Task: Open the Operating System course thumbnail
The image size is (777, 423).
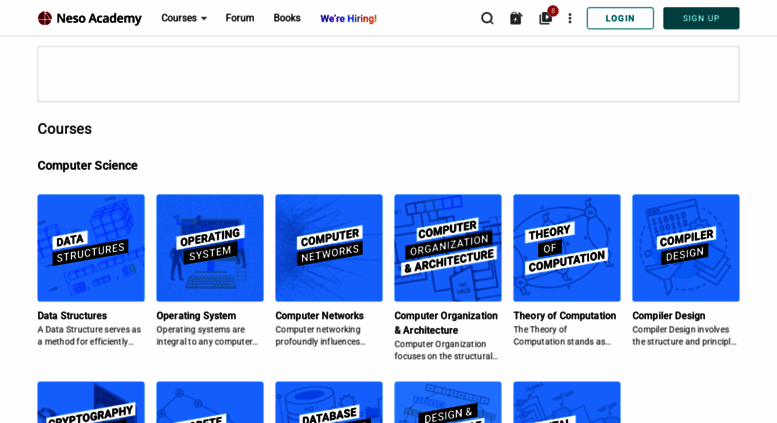Action: tap(210, 248)
